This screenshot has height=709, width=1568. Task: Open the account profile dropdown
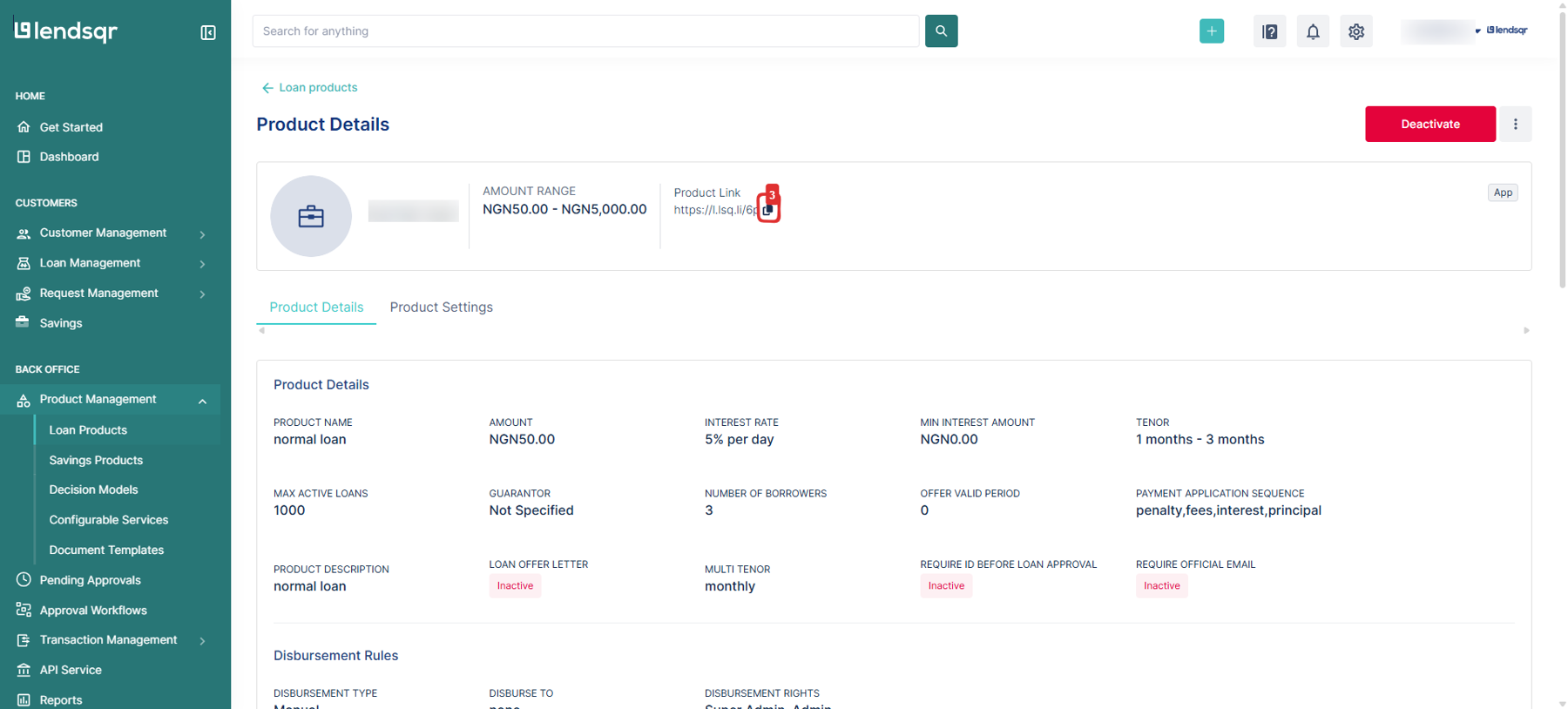pyautogui.click(x=1465, y=31)
